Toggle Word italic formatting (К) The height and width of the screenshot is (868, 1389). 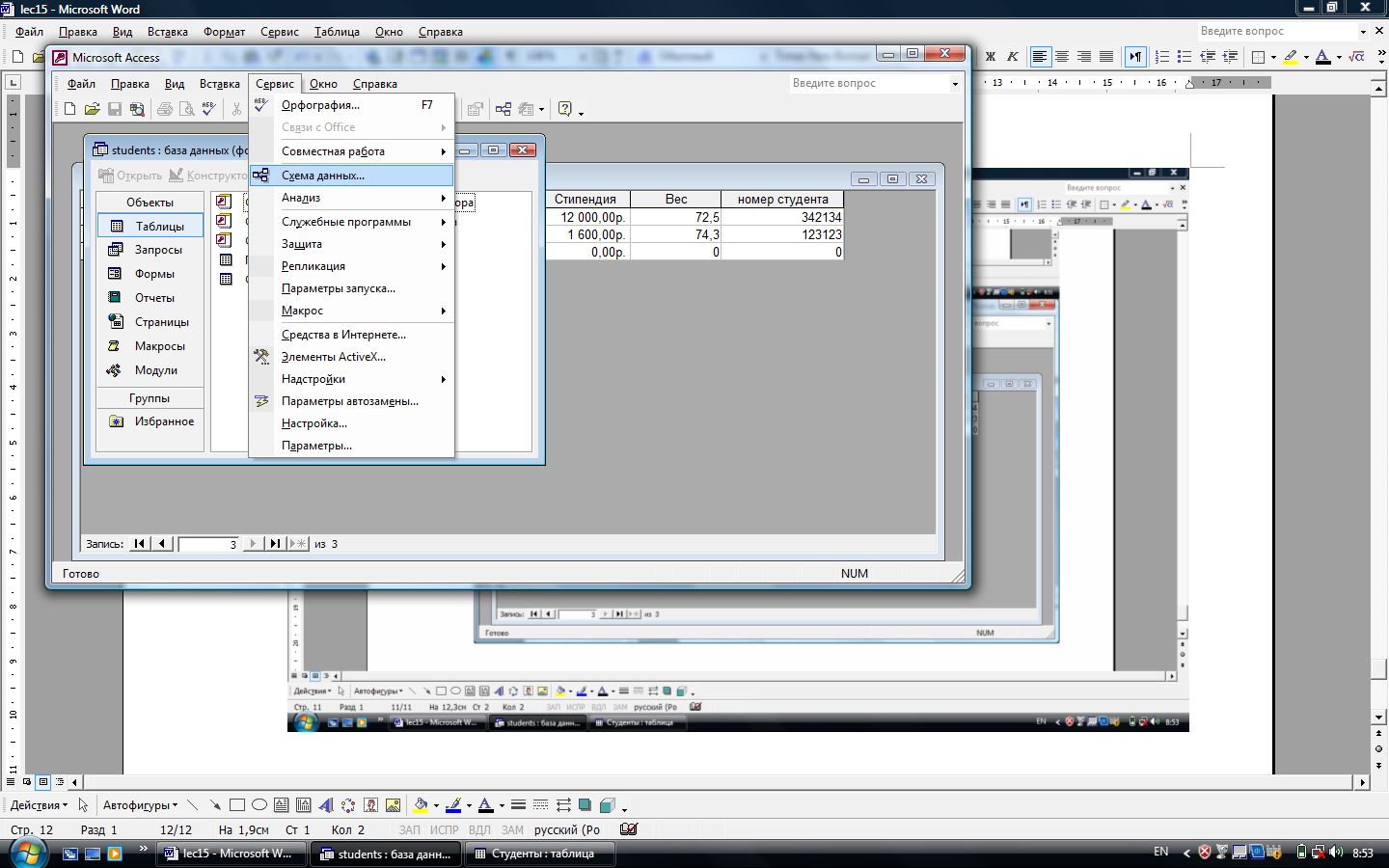[1012, 57]
